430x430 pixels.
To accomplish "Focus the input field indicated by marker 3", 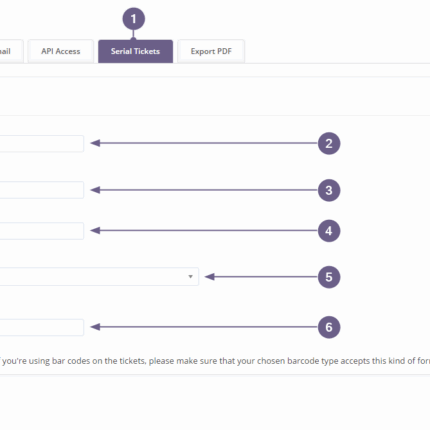I will click(x=42, y=190).
